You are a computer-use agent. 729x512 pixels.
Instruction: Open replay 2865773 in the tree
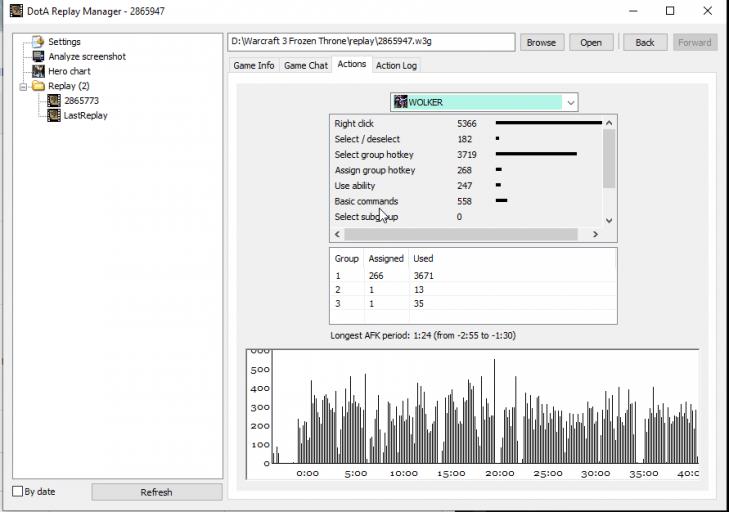point(82,101)
